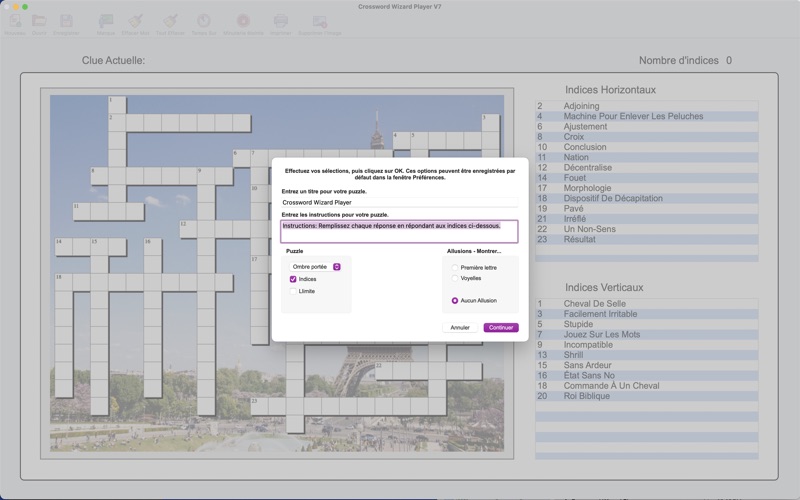Select horizontal clue 10 Conclusion
800x500 pixels.
coord(646,147)
